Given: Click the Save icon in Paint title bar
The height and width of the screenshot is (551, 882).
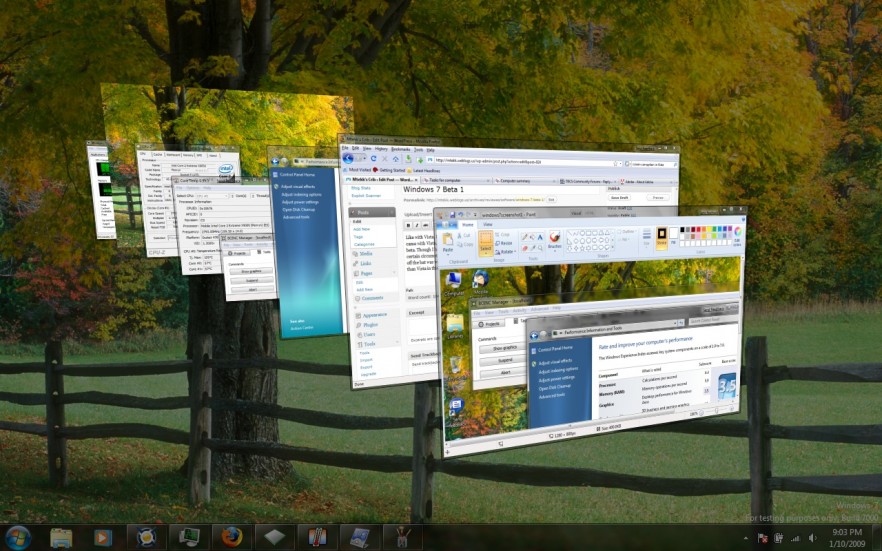Looking at the screenshot, I should [453, 215].
